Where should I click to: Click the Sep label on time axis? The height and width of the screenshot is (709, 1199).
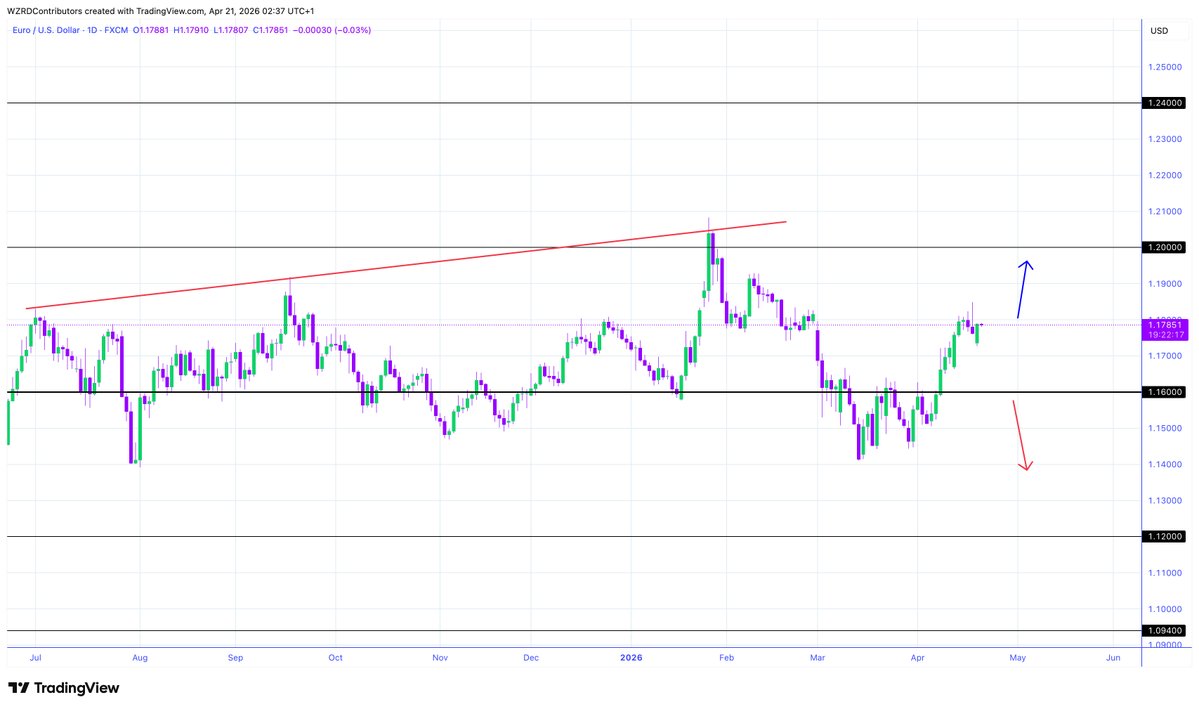click(236, 658)
